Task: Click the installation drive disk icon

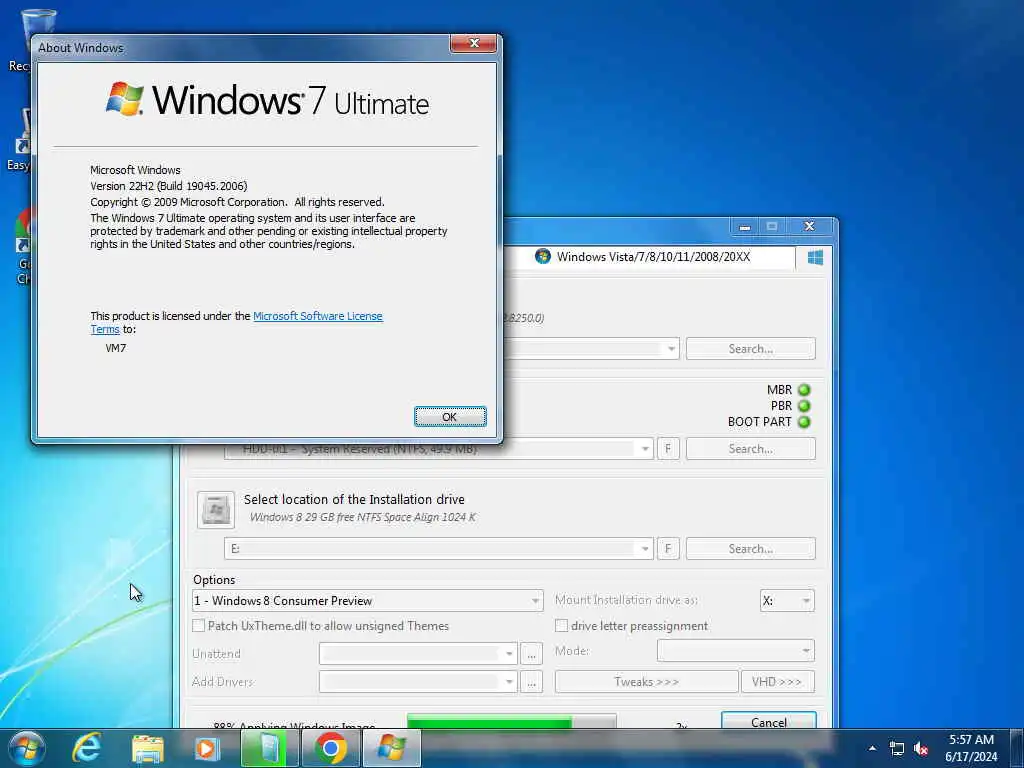Action: pos(216,509)
